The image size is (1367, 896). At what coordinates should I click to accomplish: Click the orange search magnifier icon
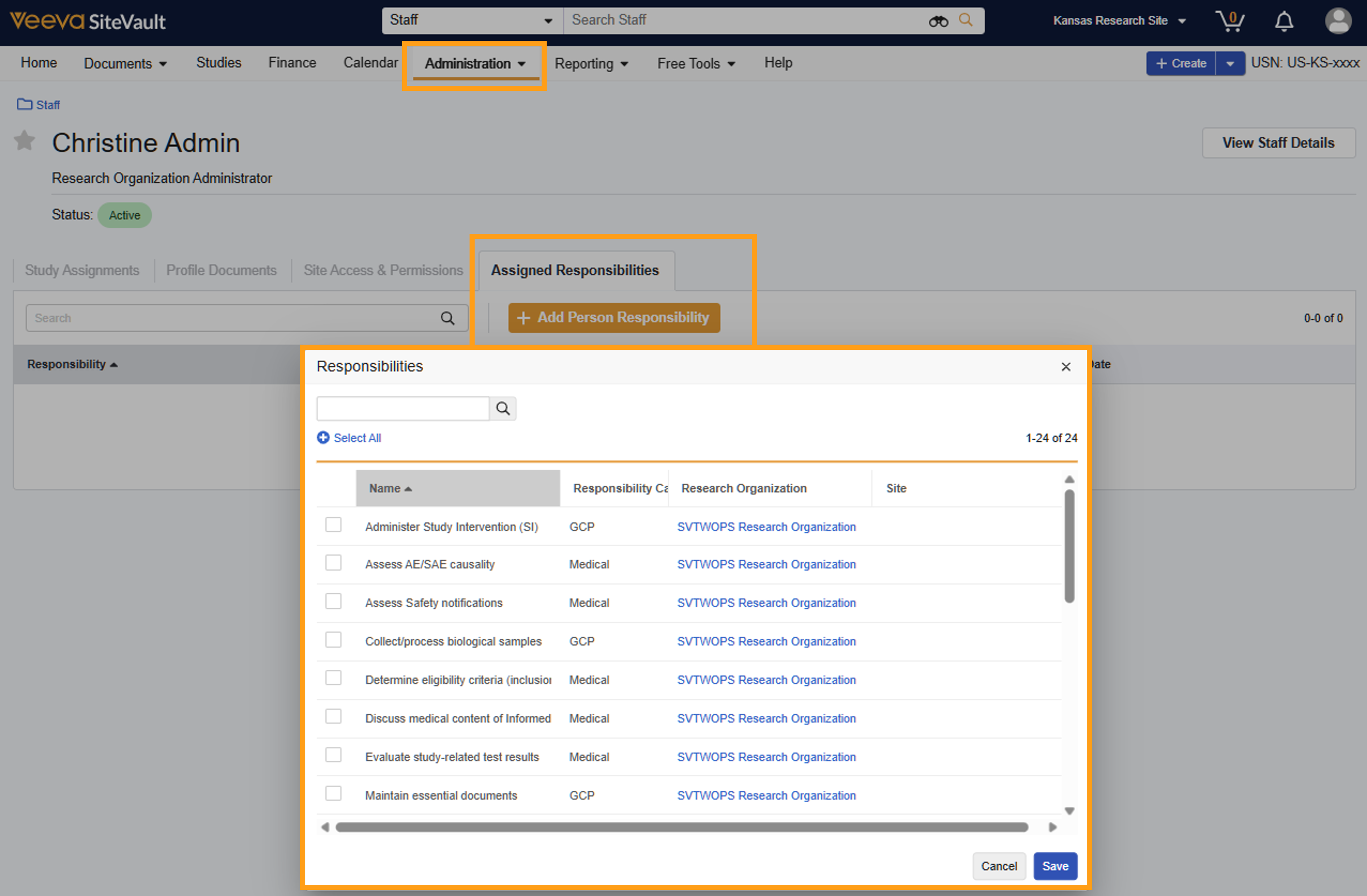966,20
